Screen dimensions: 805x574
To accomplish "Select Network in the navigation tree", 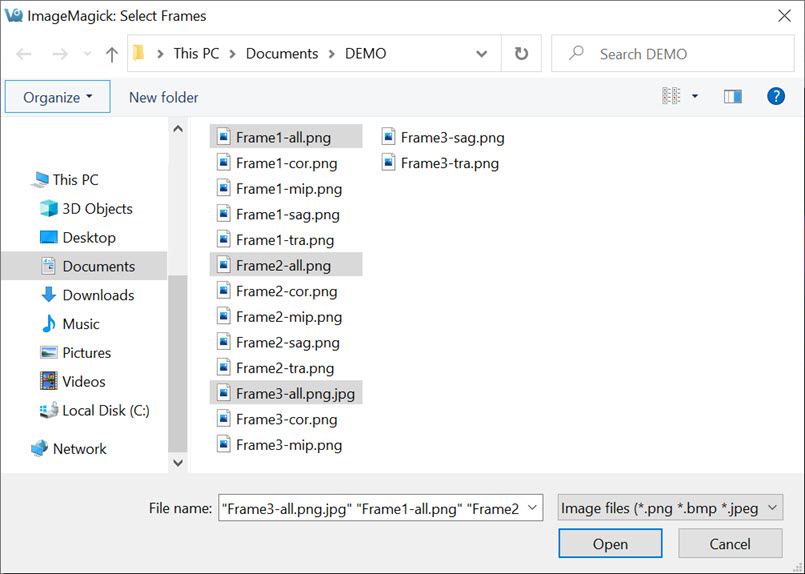I will 79,449.
